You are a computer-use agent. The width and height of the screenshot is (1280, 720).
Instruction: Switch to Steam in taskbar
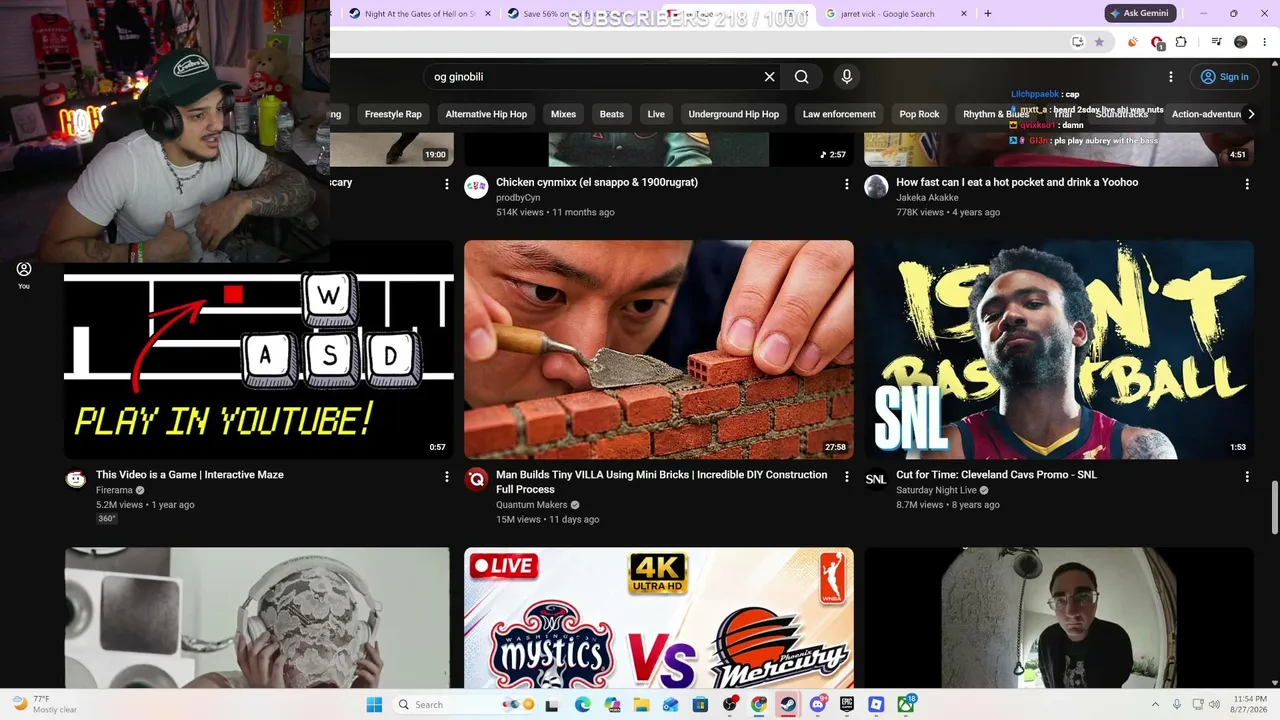point(788,704)
